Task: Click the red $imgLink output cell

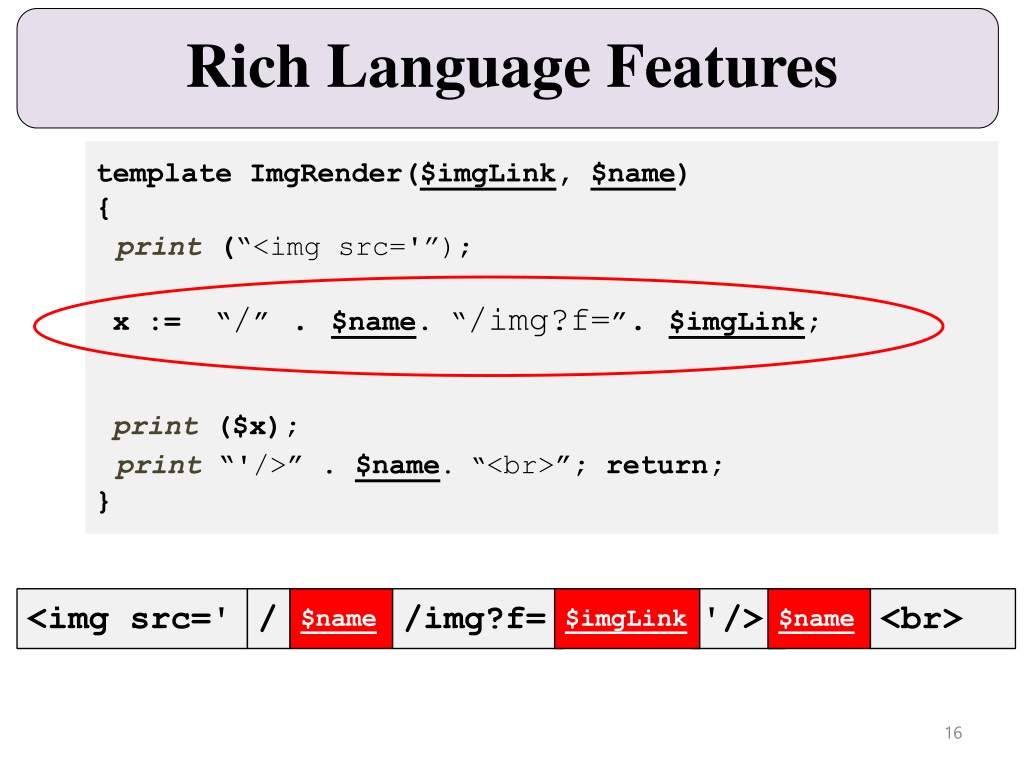Action: pos(627,618)
